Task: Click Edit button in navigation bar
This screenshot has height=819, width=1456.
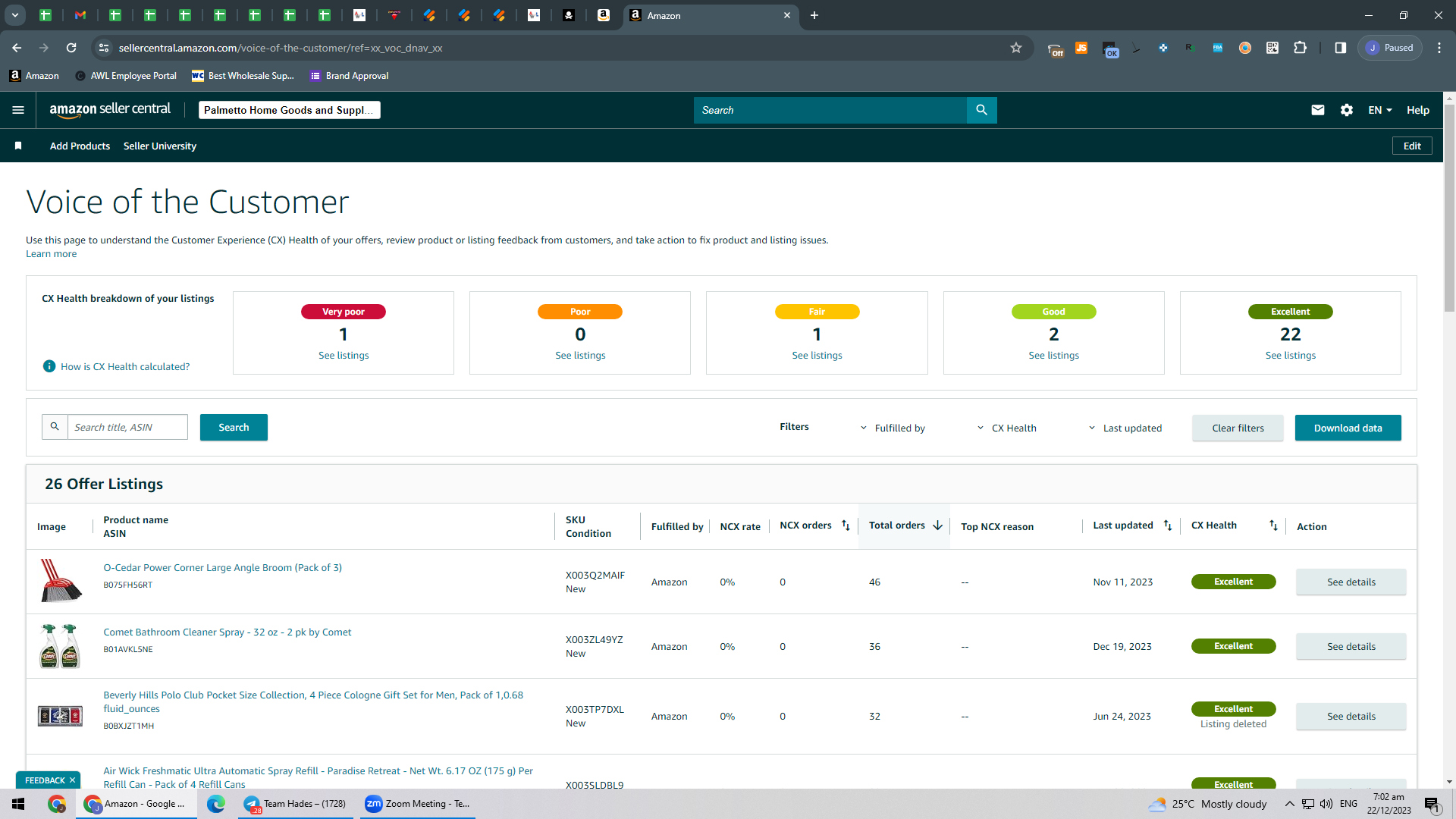Action: click(x=1412, y=146)
